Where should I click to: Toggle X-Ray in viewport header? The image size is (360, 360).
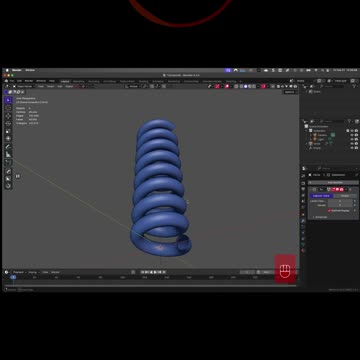[x=236, y=86]
